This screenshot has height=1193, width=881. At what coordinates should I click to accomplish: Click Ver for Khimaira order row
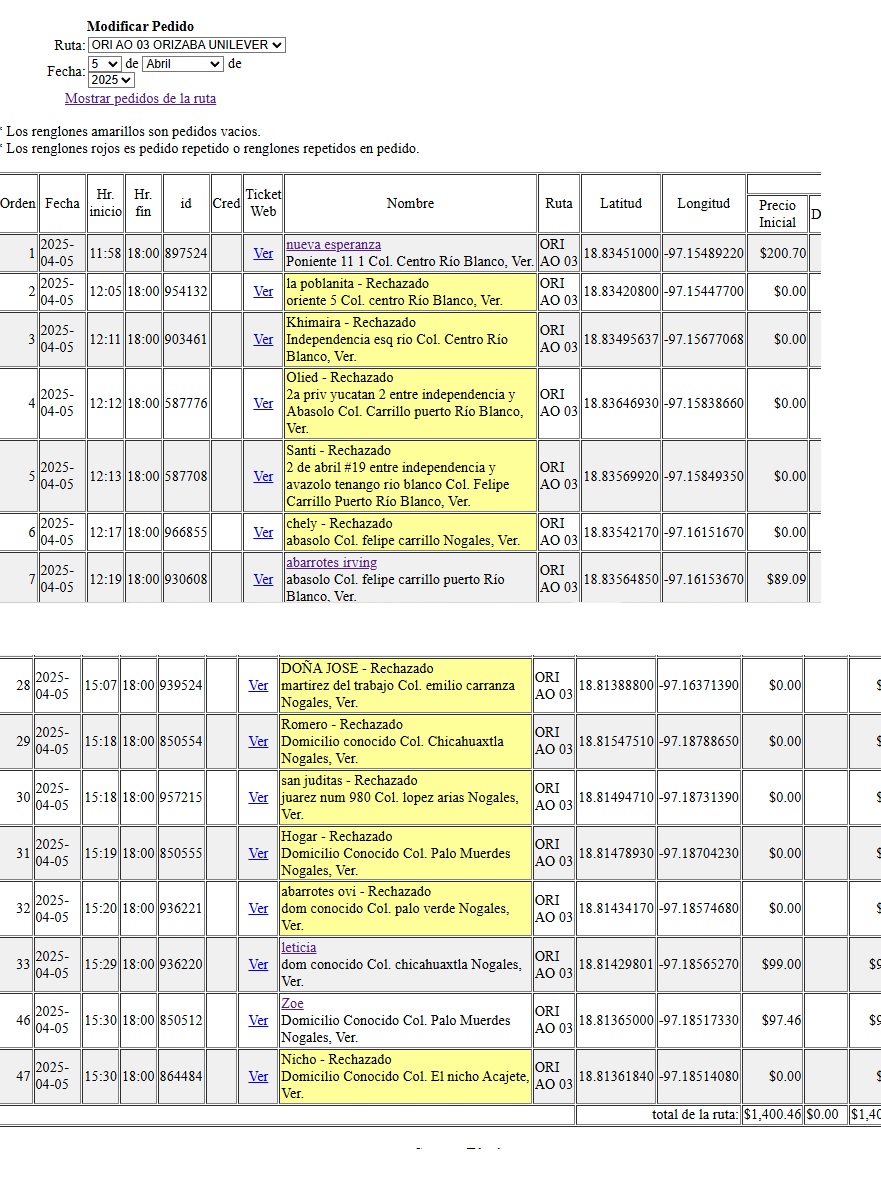[x=263, y=340]
